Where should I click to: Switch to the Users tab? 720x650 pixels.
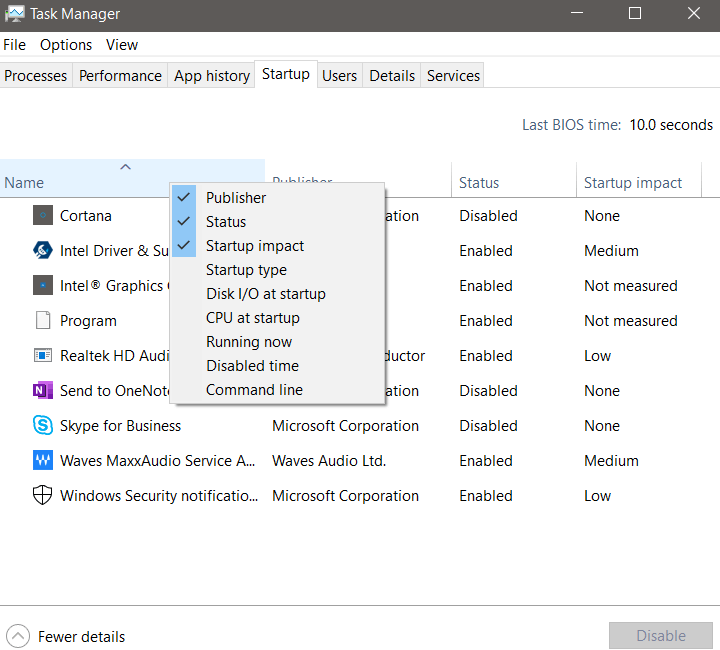(339, 75)
